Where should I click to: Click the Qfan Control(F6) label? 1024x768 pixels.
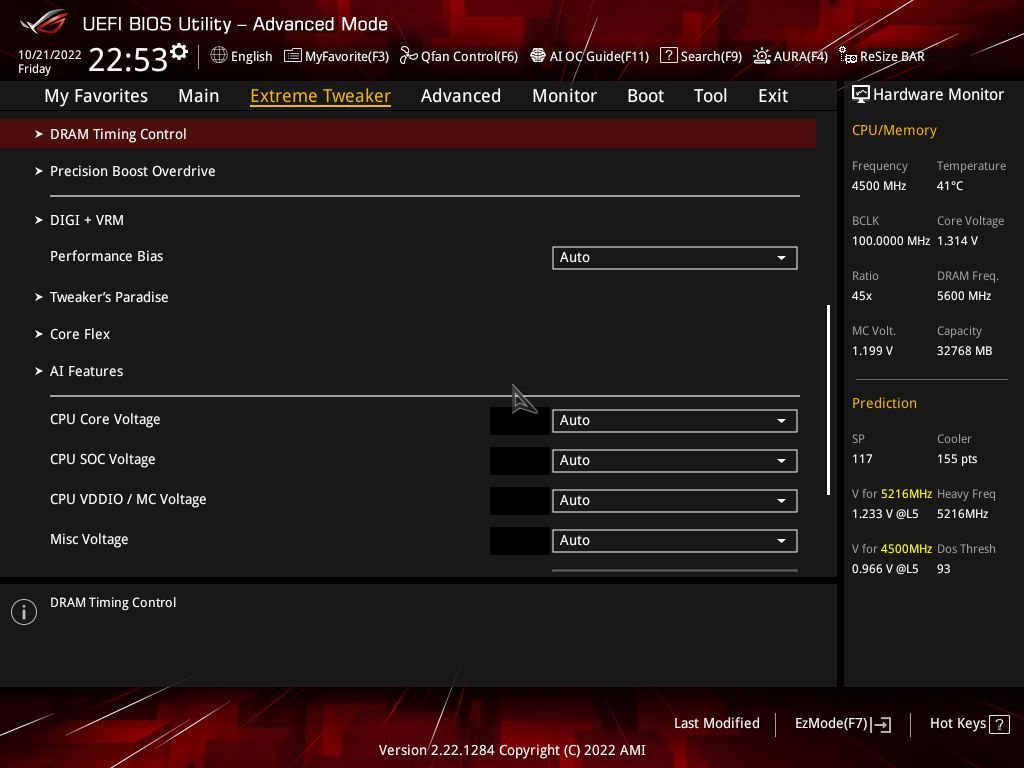(x=470, y=57)
